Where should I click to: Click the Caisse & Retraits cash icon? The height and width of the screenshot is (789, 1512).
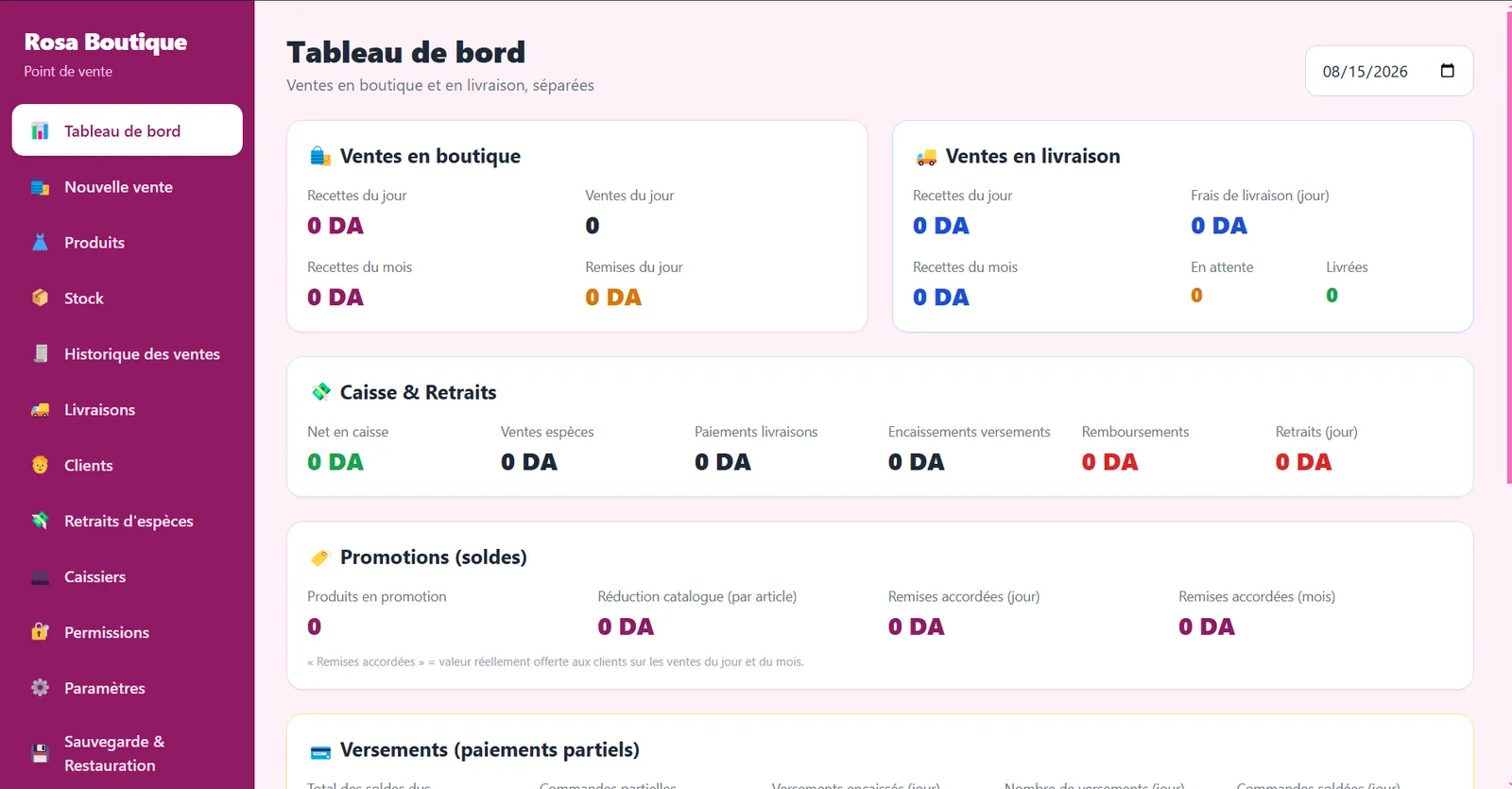[x=320, y=392]
